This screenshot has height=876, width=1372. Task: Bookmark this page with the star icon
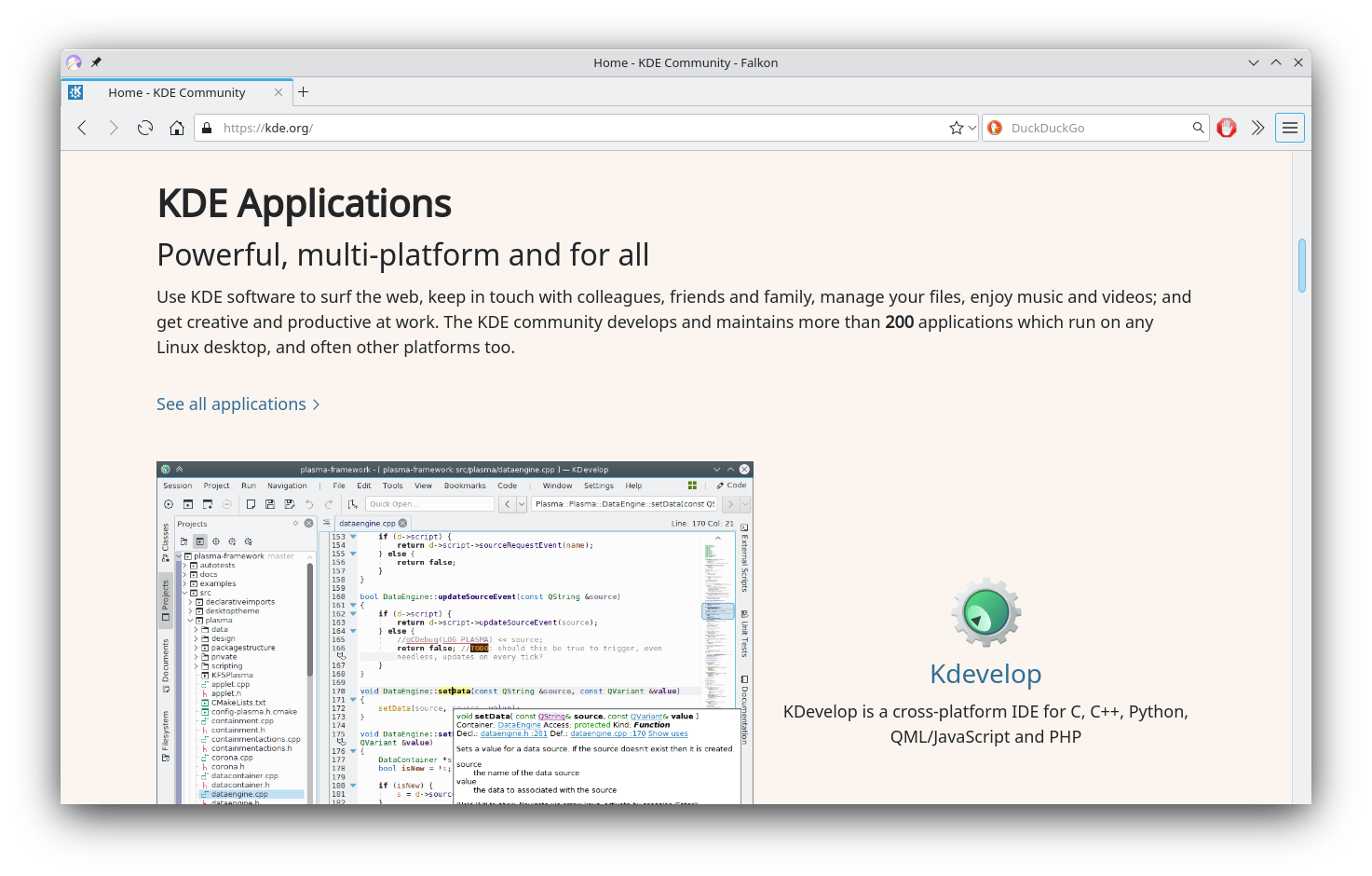(956, 128)
